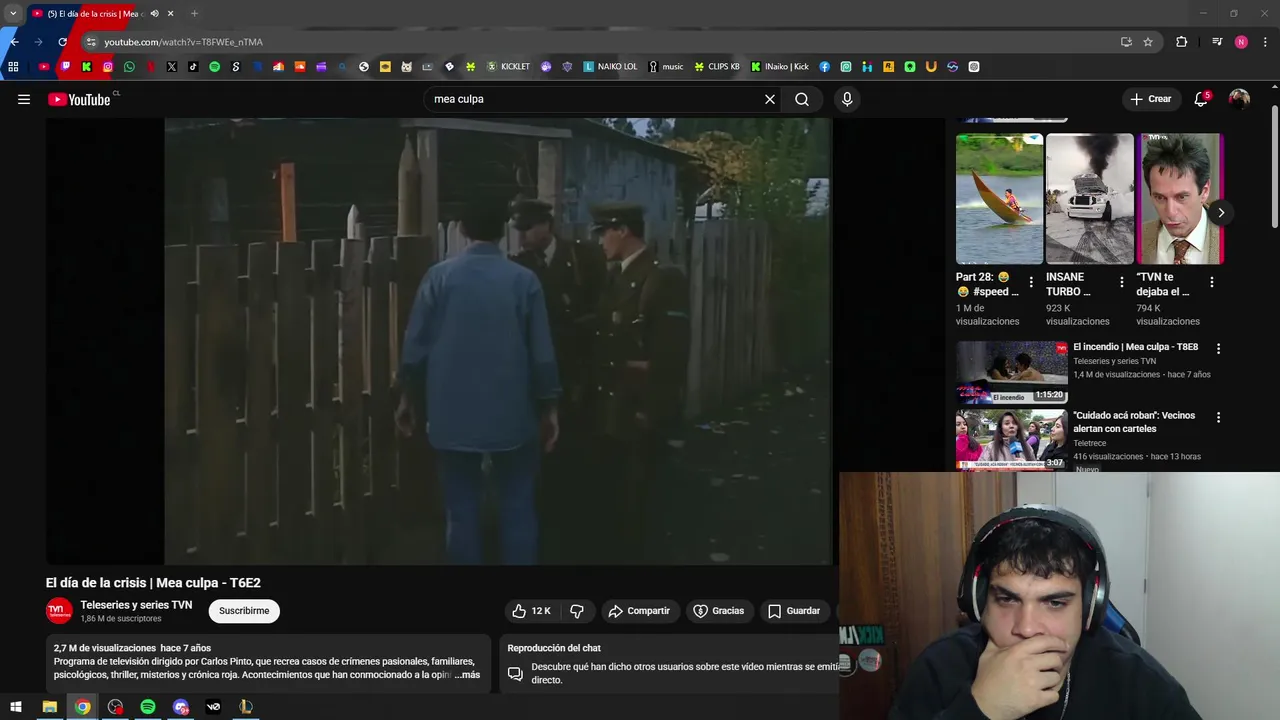This screenshot has height=720, width=1280.
Task: Open Discord from the taskbar
Action: coord(181,707)
